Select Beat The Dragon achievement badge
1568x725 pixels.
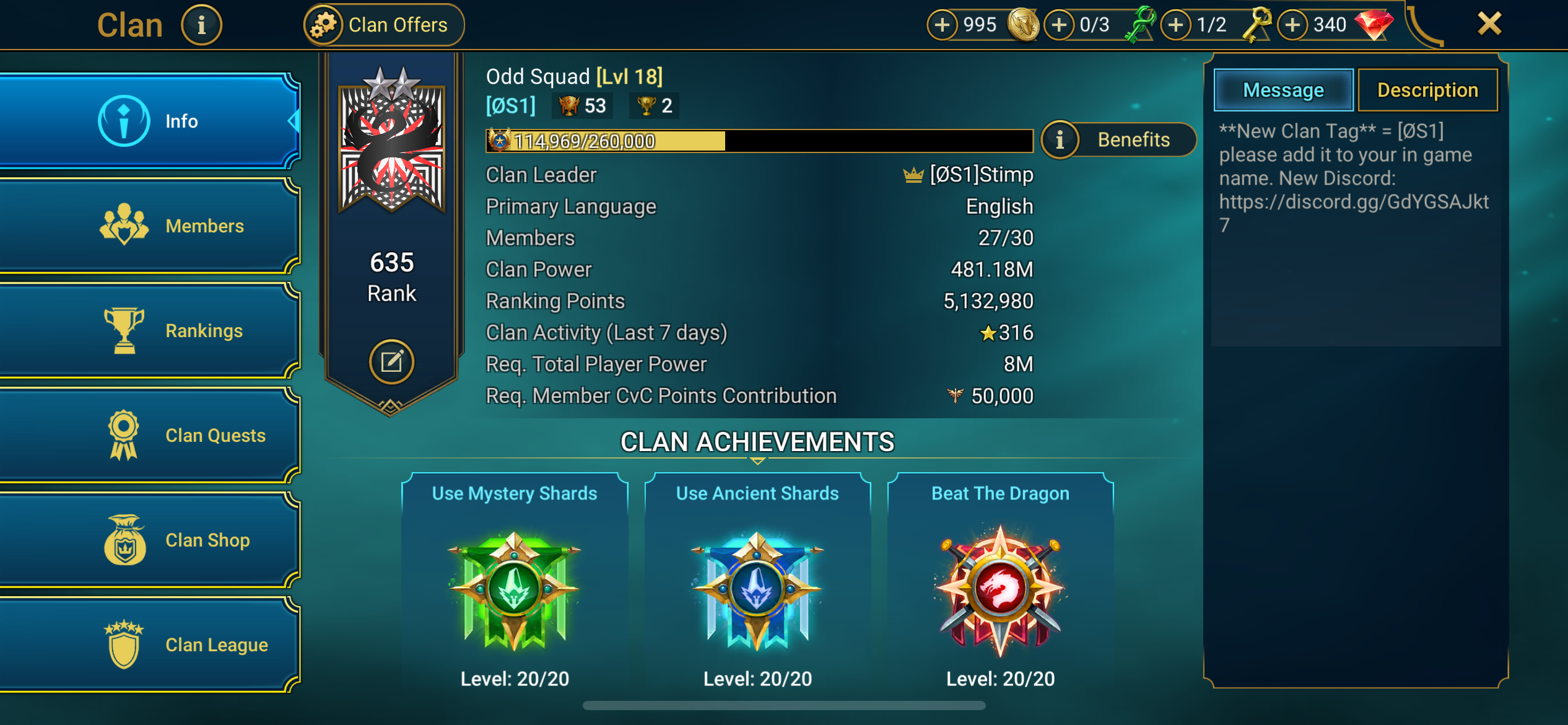pos(1000,589)
